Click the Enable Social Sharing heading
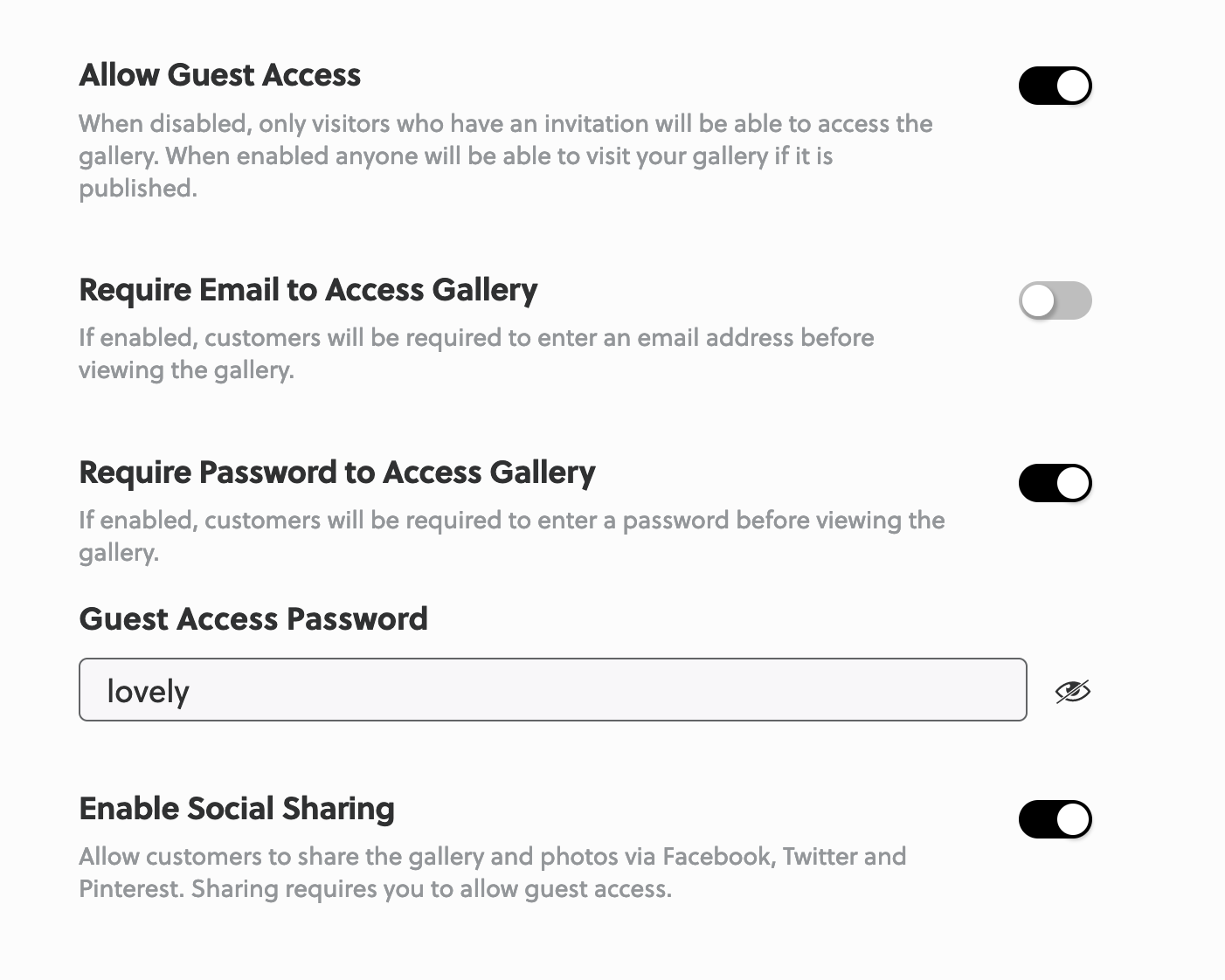Image resolution: width=1225 pixels, height=980 pixels. [236, 809]
